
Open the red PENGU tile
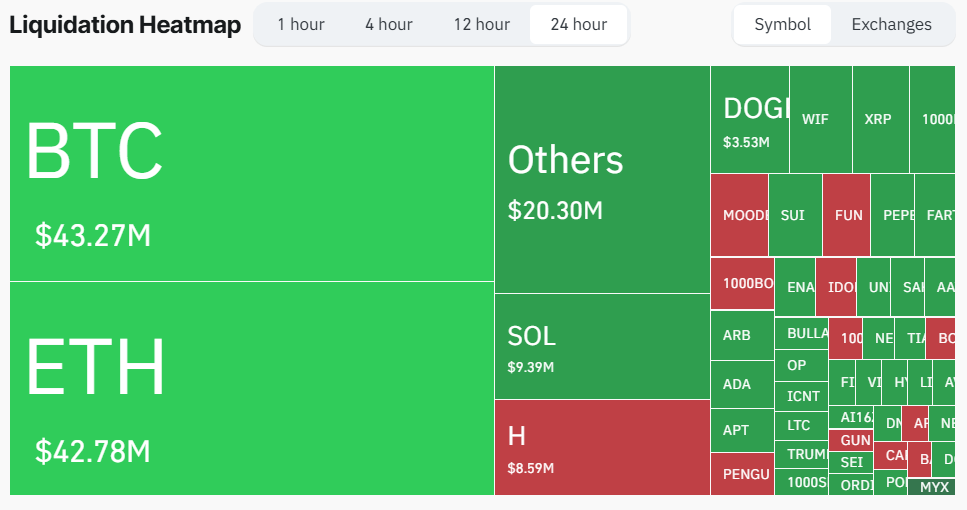742,474
